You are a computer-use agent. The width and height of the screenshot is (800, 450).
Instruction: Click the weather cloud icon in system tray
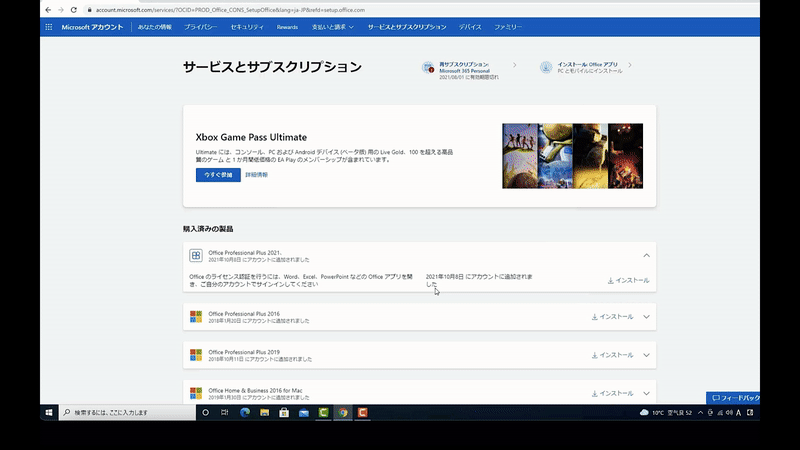click(x=644, y=412)
